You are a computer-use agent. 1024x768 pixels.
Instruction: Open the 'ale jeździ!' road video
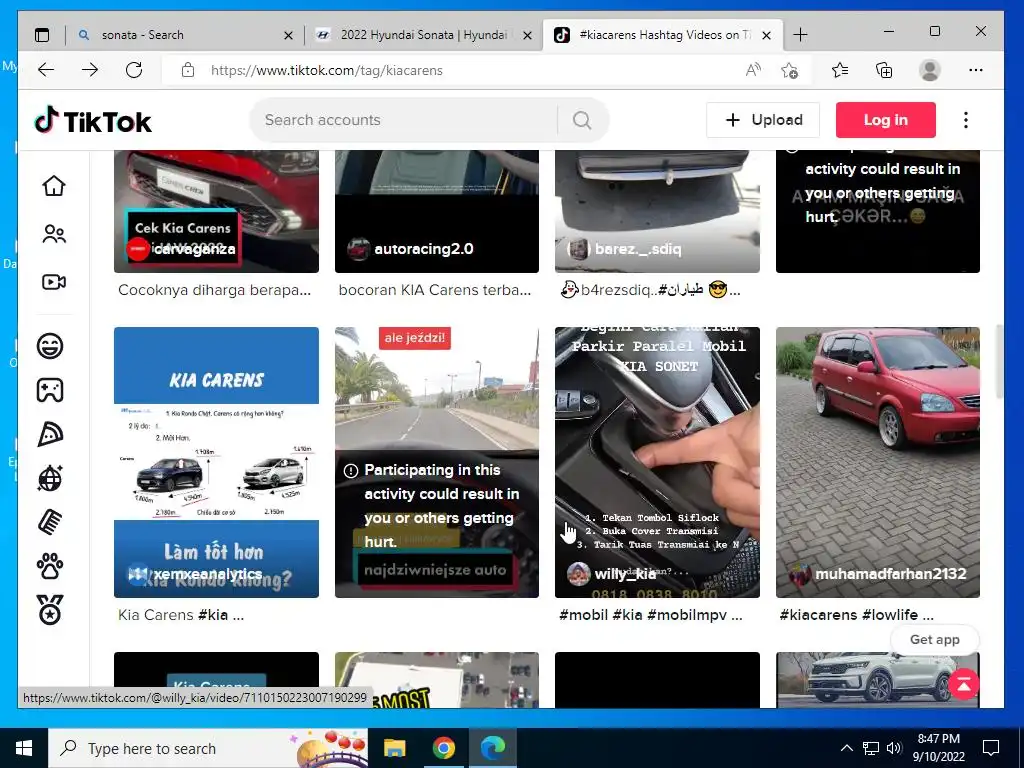pyautogui.click(x=437, y=462)
